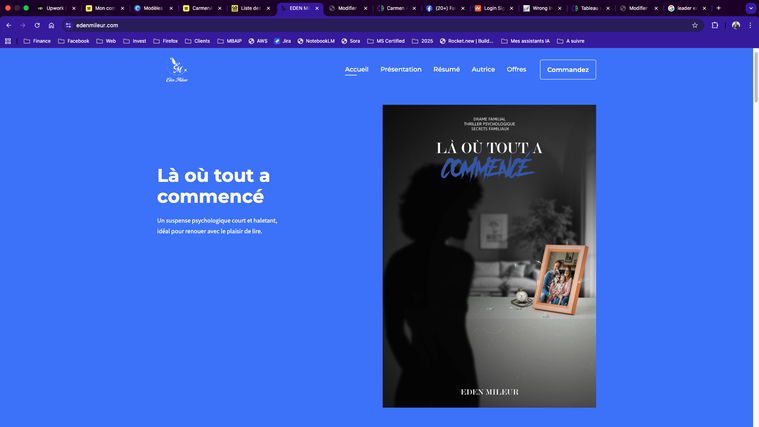Jump to the Résumé section
Viewport: 759px width, 427px height.
(446, 69)
